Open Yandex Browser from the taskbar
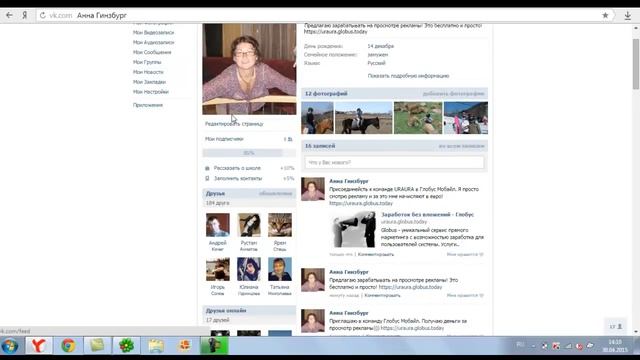 (x=39, y=346)
